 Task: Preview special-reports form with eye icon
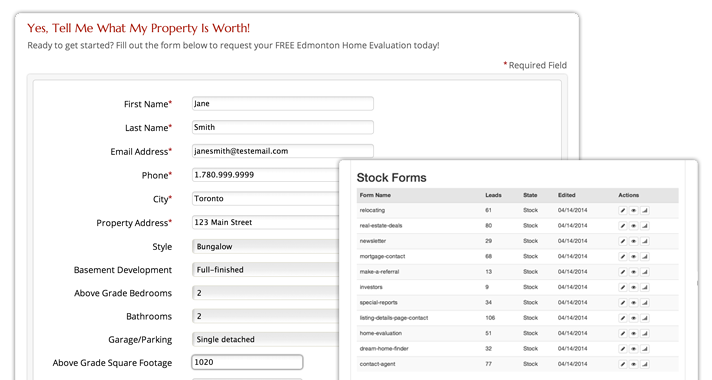click(x=633, y=303)
